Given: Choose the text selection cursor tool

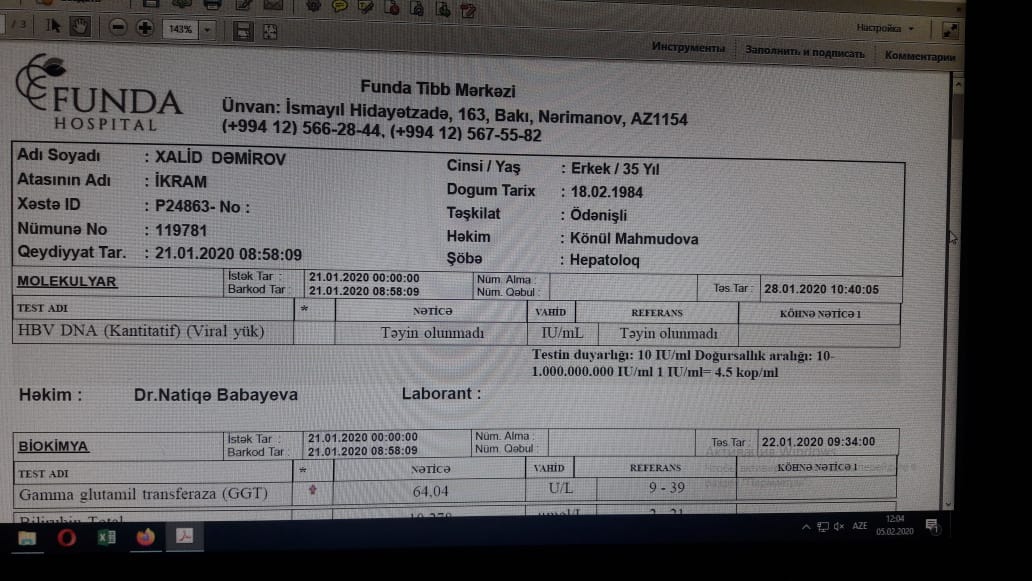Looking at the screenshot, I should (54, 27).
